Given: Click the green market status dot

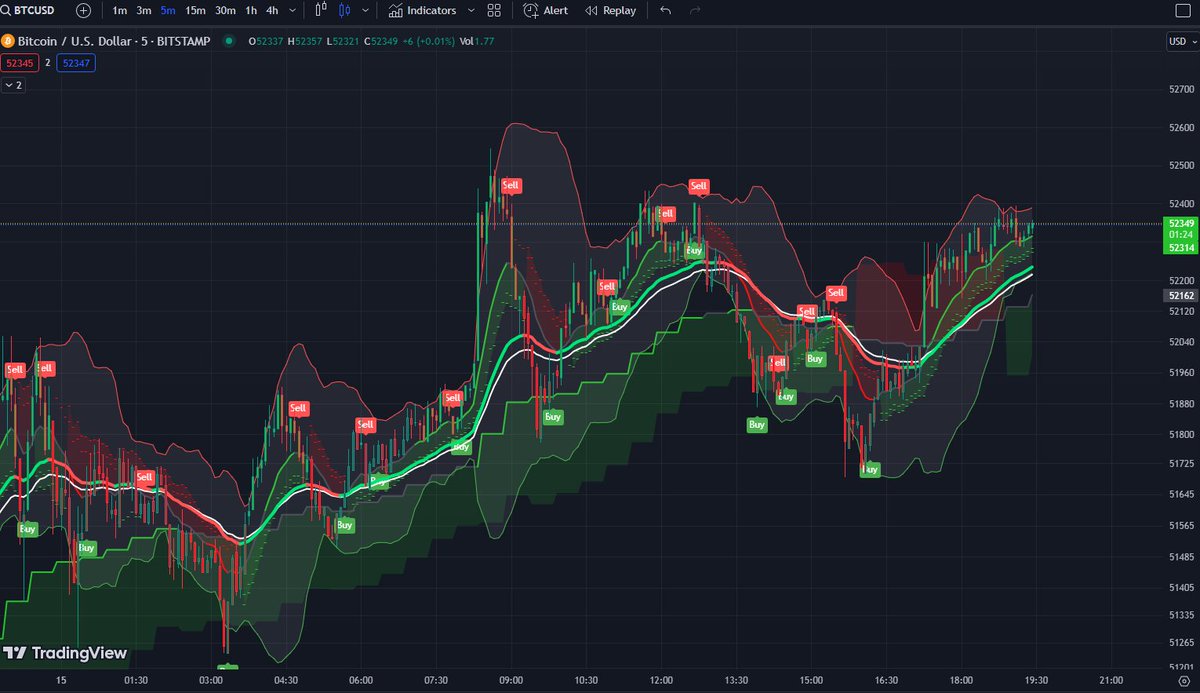Looking at the screenshot, I should 229,41.
